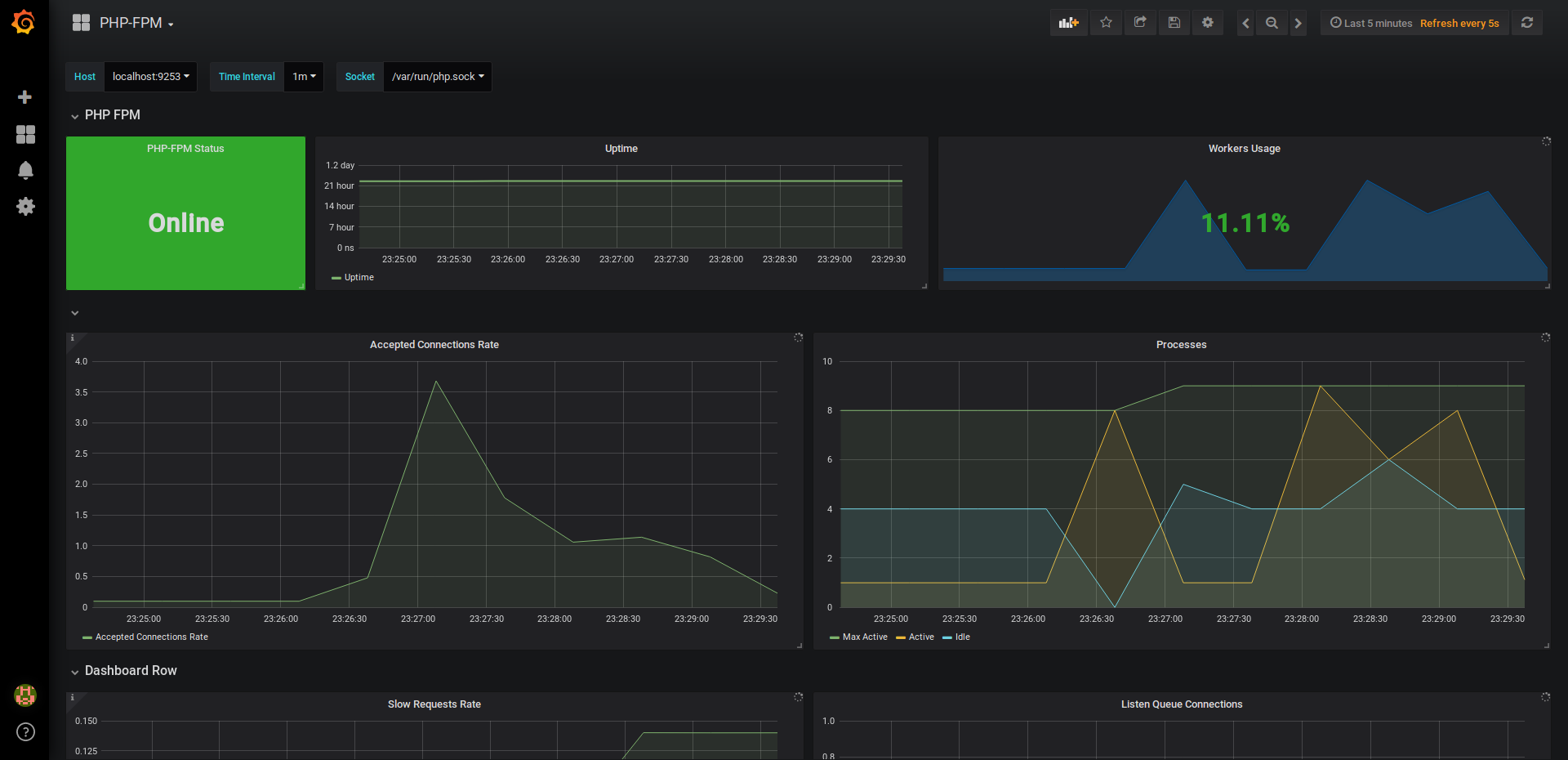This screenshot has width=1568, height=760.
Task: Open the Configuration gear in sidebar
Action: (x=25, y=206)
